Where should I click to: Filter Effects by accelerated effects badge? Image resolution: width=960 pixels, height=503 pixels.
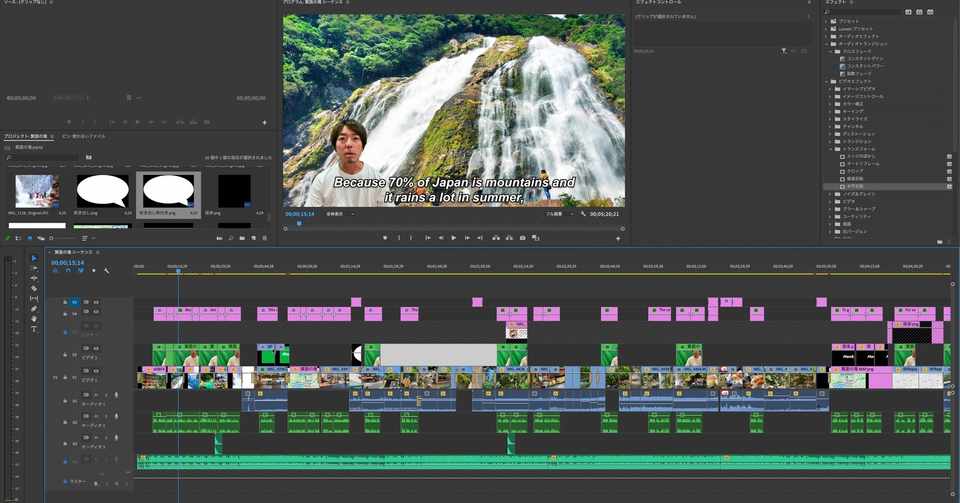[909, 12]
